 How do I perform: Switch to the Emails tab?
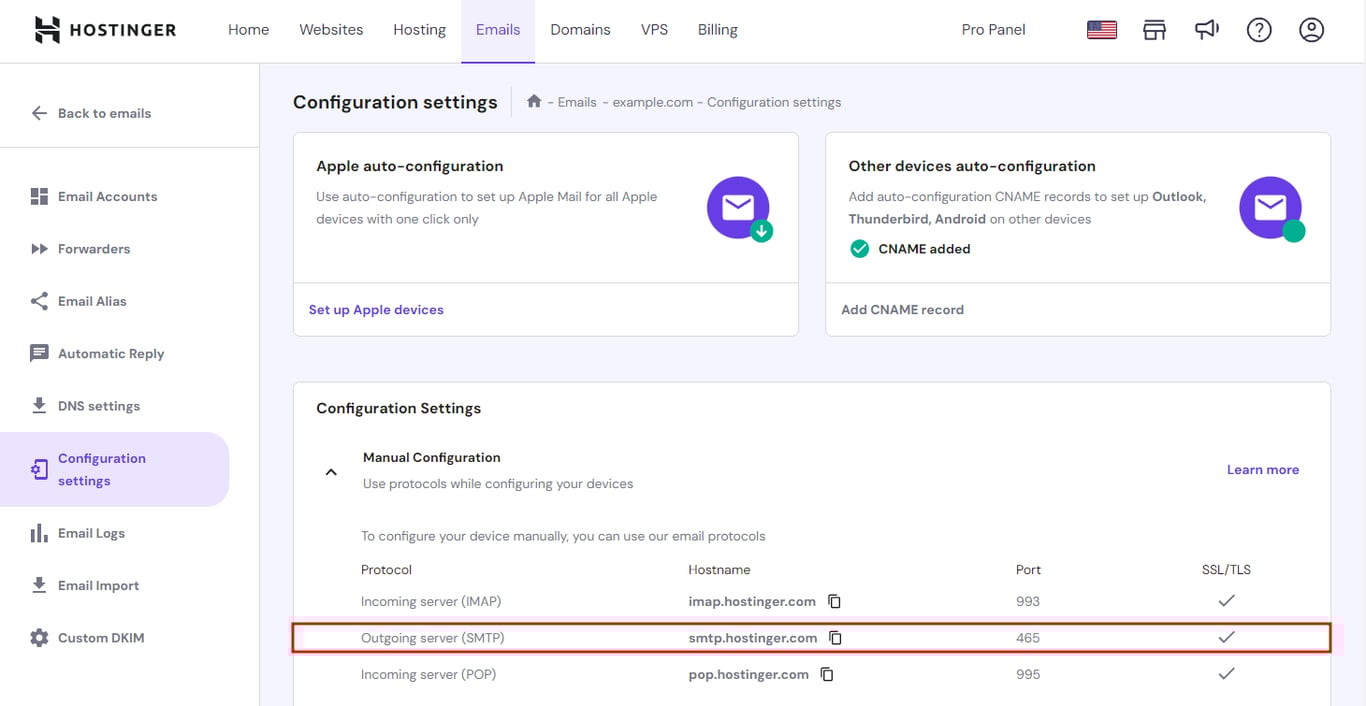(497, 30)
